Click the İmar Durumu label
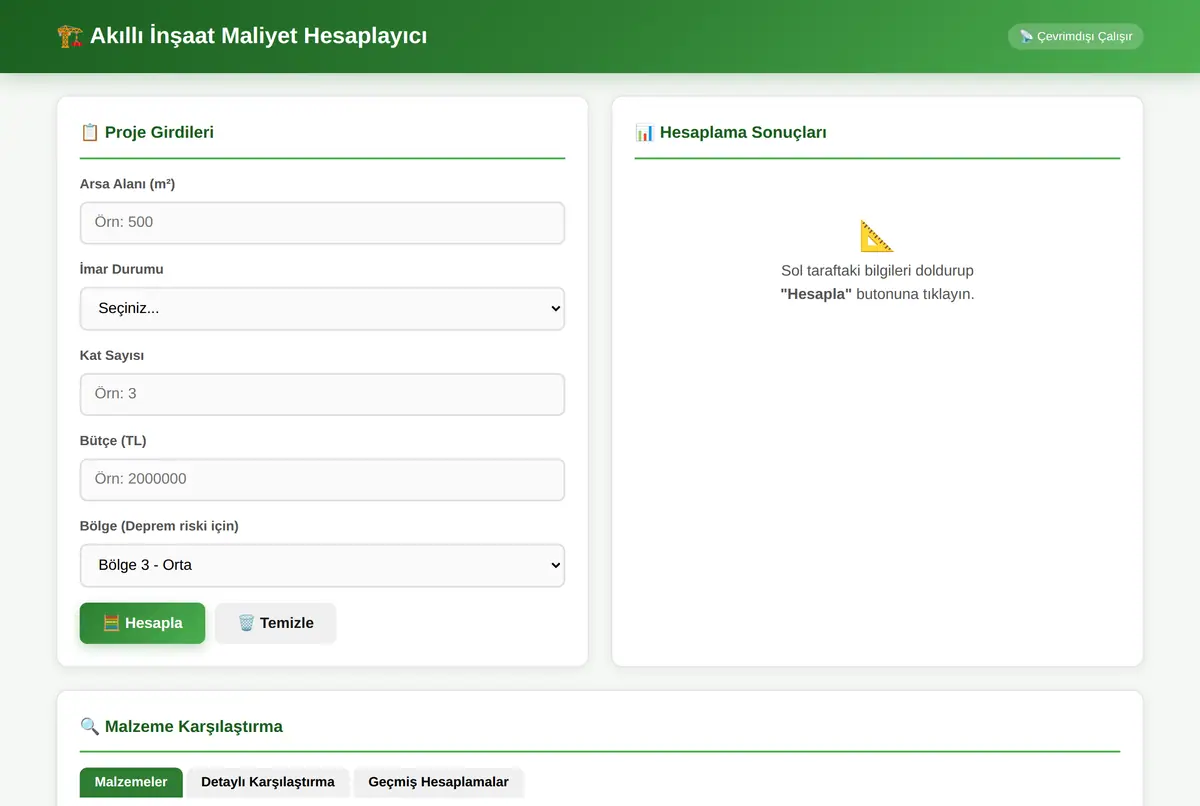The image size is (1200, 806). coord(122,269)
